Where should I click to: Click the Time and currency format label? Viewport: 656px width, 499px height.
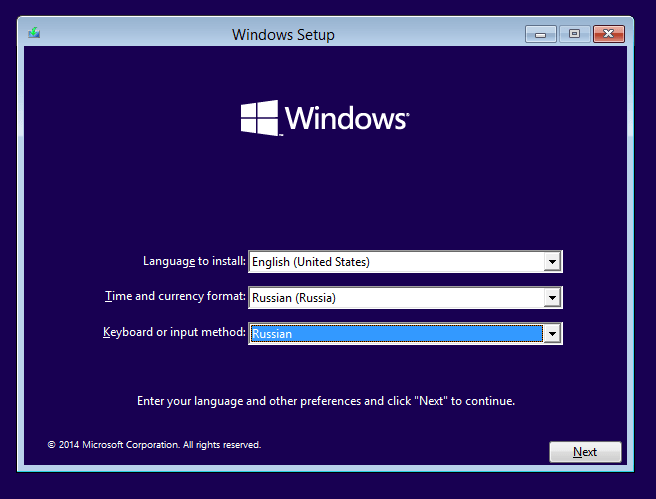[x=175, y=297]
